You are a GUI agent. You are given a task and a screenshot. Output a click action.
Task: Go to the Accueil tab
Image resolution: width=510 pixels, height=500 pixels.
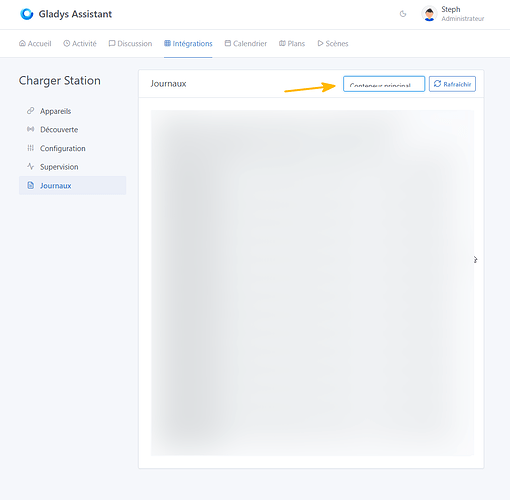(x=35, y=44)
